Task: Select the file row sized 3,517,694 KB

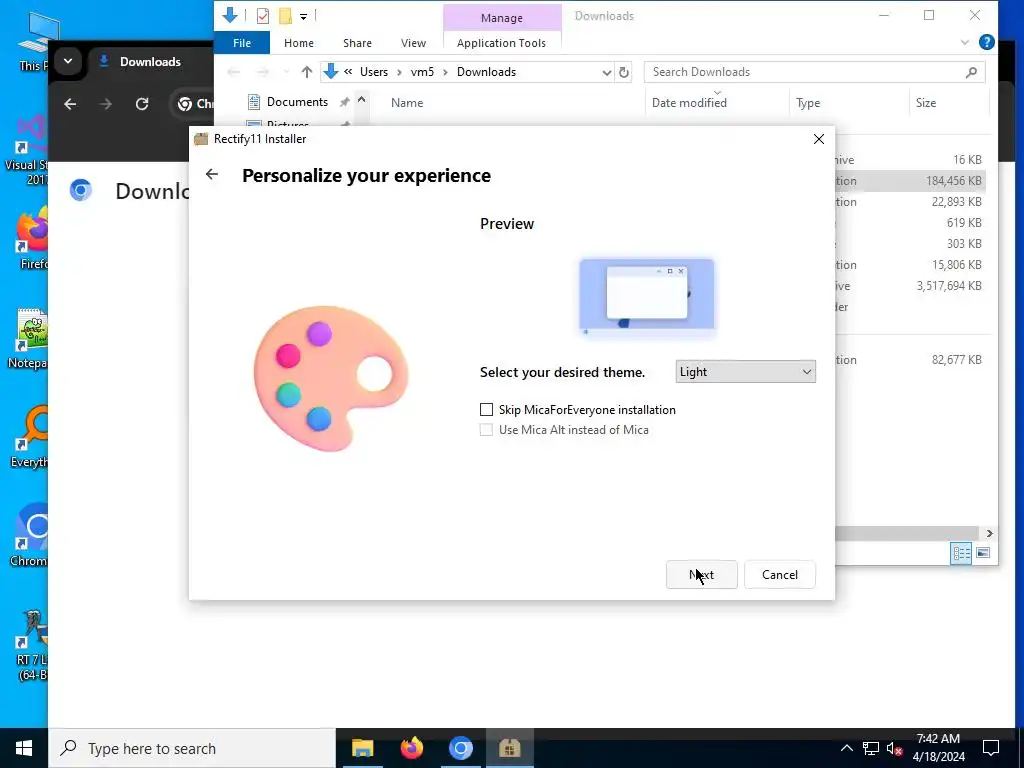Action: (x=910, y=285)
